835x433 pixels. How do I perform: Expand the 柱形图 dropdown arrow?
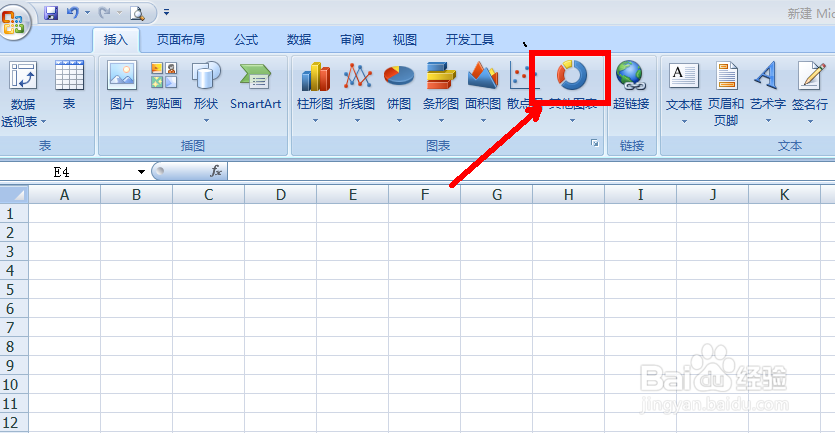(315, 121)
